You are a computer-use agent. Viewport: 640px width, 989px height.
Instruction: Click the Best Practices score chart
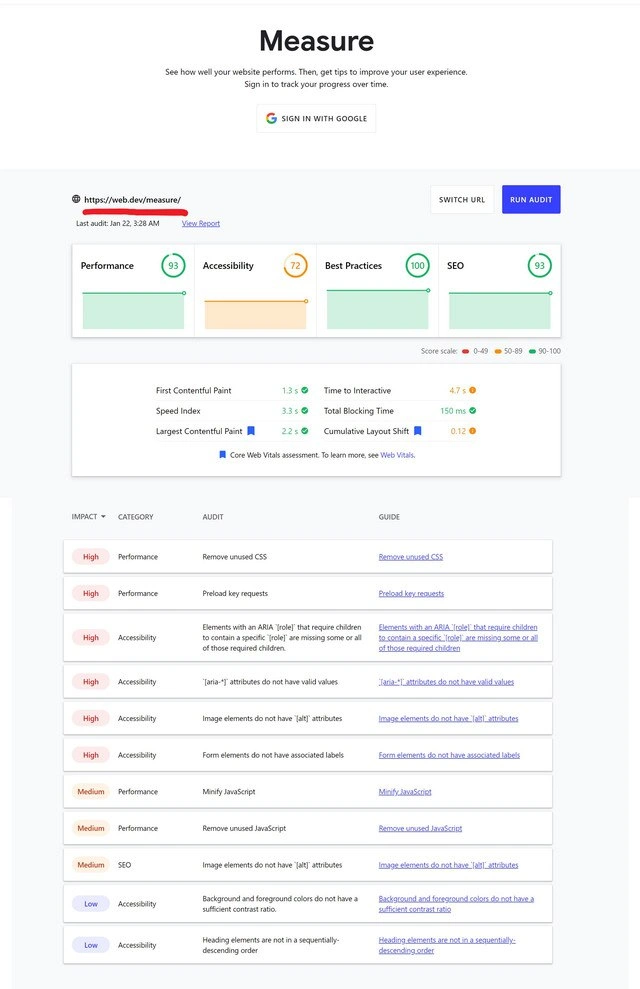pyautogui.click(x=378, y=309)
